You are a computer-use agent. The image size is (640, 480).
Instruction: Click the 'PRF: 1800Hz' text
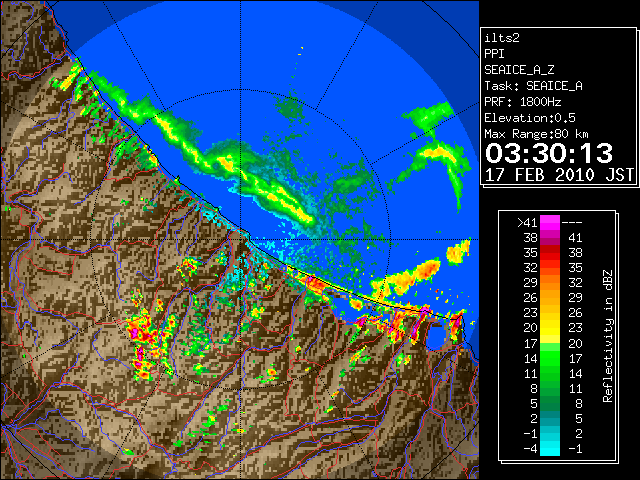pyautogui.click(x=522, y=102)
